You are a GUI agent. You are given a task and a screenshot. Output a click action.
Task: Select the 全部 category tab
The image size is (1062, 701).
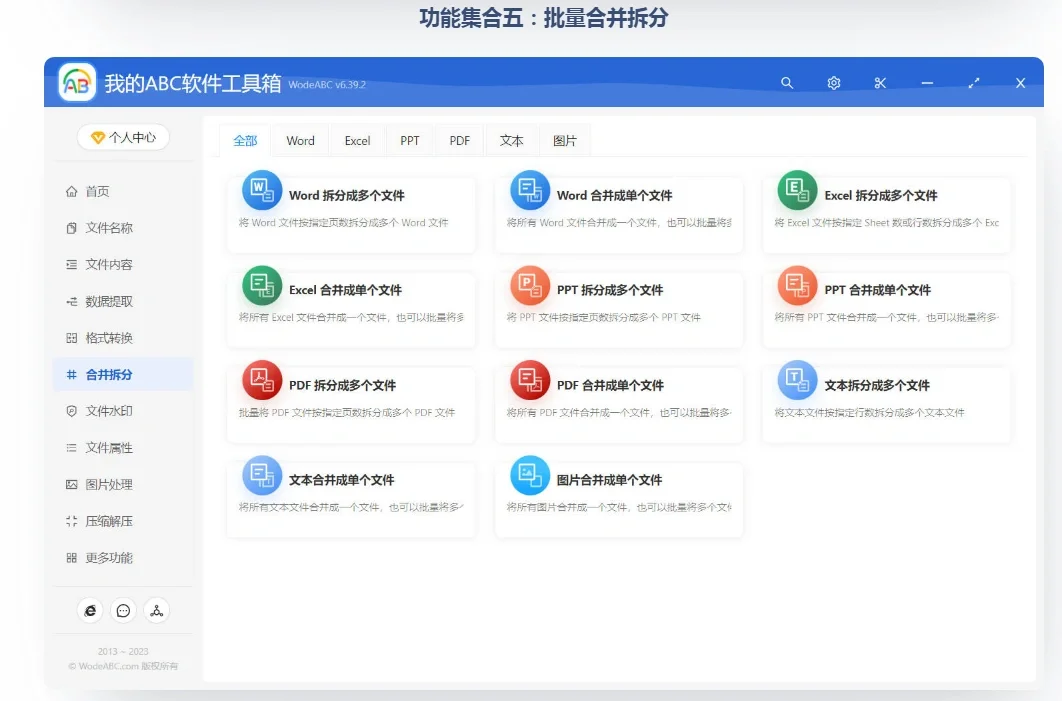(x=245, y=140)
